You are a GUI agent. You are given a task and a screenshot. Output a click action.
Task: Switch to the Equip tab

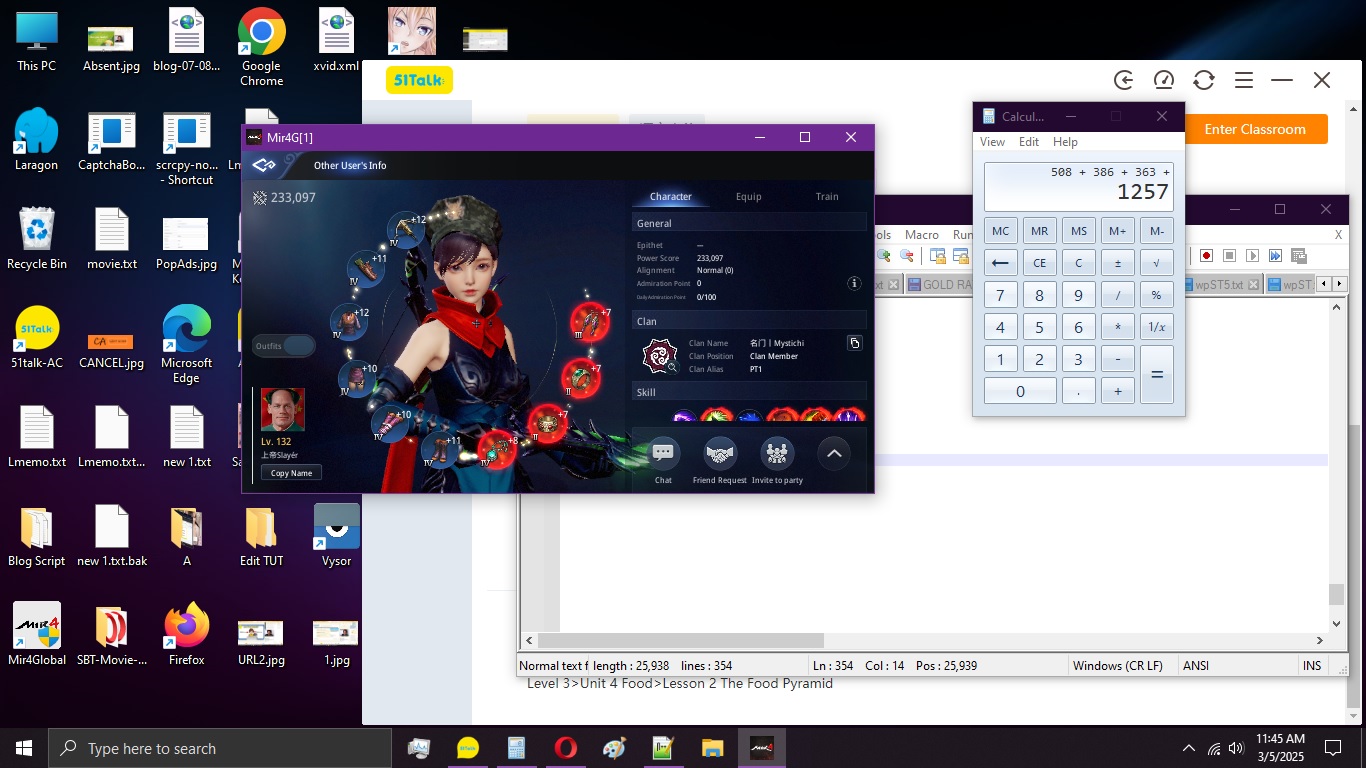[749, 197]
